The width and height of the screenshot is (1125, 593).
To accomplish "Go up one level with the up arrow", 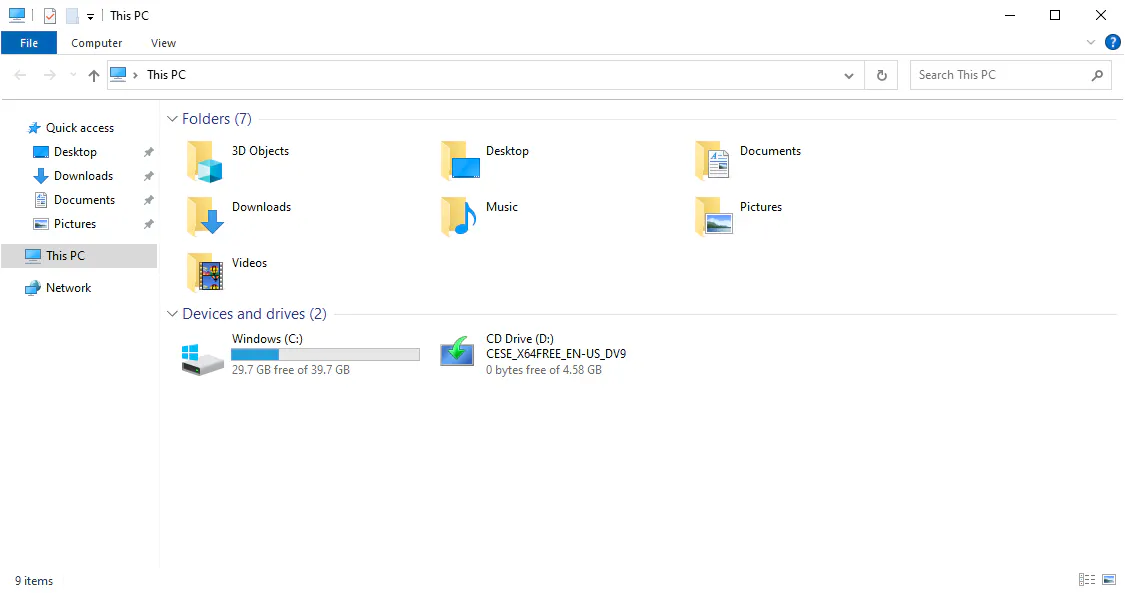I will 94,75.
